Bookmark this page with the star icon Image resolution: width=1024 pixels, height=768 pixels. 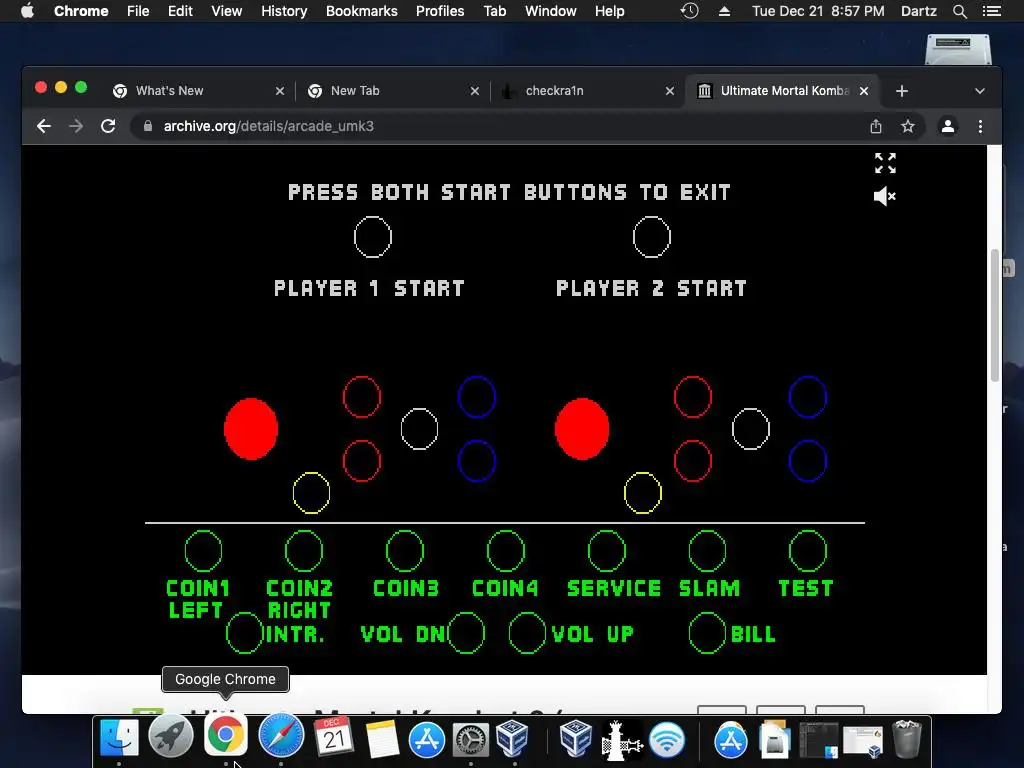click(908, 126)
